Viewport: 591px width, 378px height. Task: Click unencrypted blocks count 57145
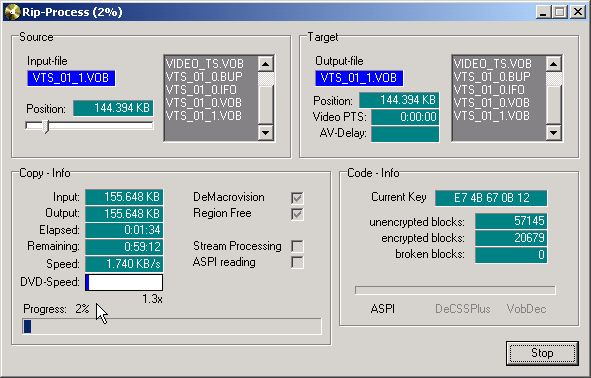click(x=511, y=221)
